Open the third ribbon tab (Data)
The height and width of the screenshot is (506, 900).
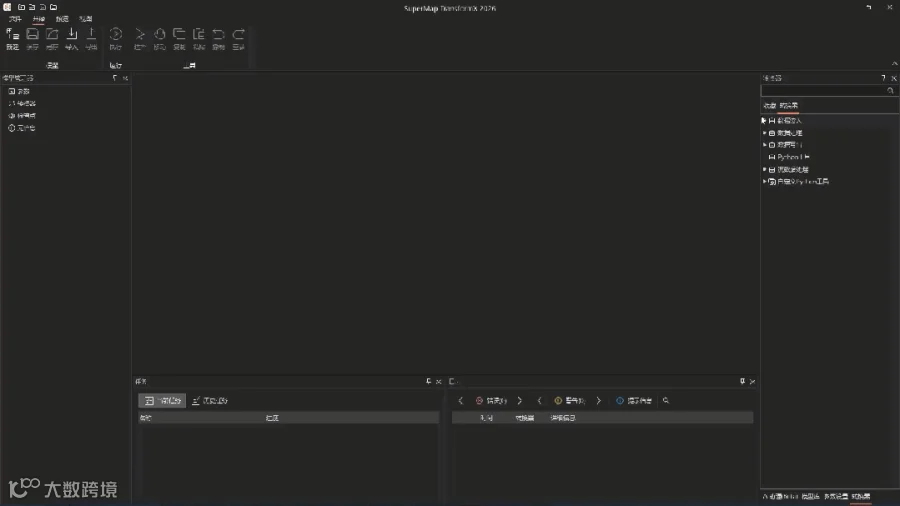(62, 19)
